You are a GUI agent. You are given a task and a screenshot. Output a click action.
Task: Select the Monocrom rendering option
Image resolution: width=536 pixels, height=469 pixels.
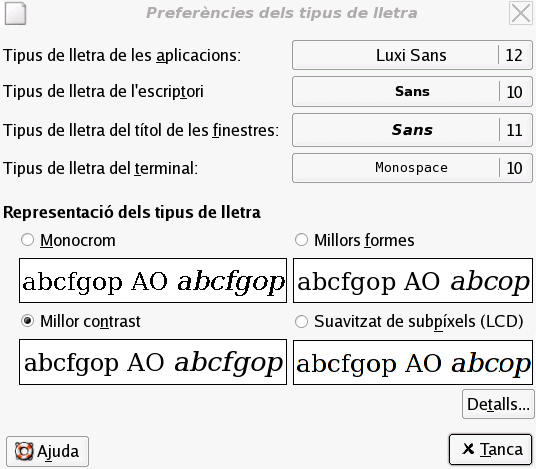pyautogui.click(x=27, y=240)
